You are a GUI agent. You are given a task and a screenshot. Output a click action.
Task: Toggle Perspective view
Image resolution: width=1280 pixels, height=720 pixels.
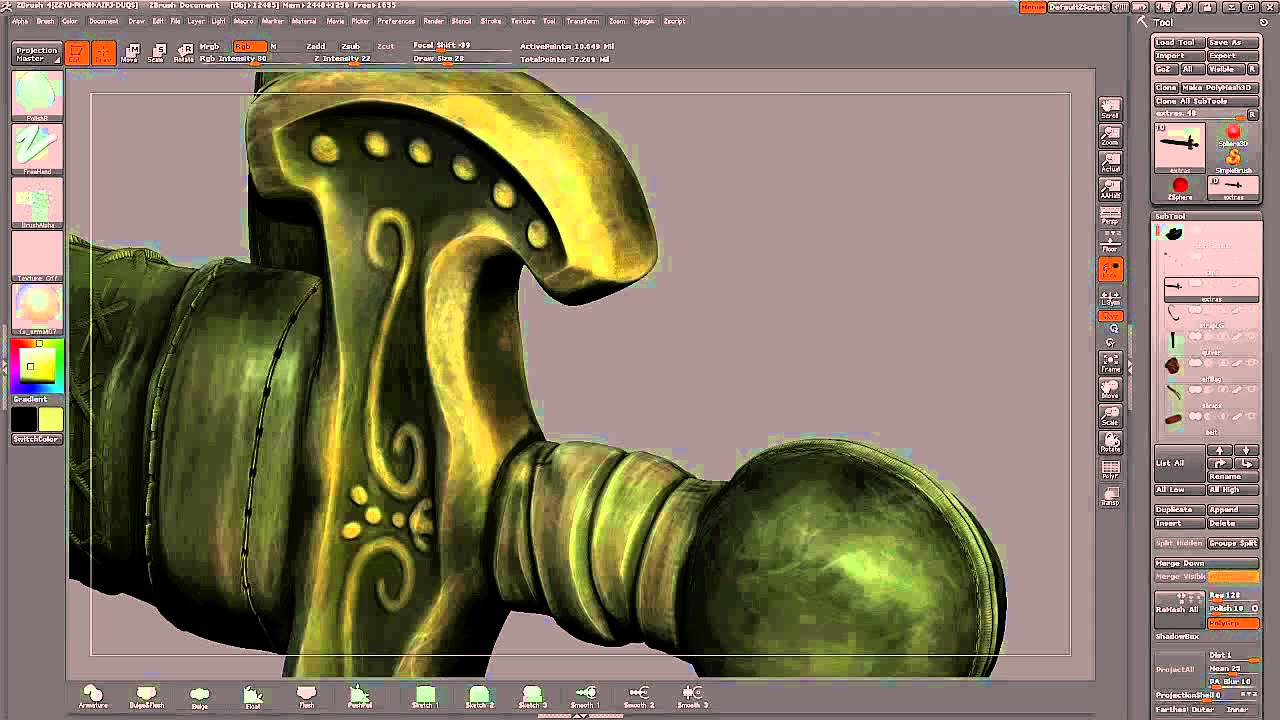[1110, 216]
